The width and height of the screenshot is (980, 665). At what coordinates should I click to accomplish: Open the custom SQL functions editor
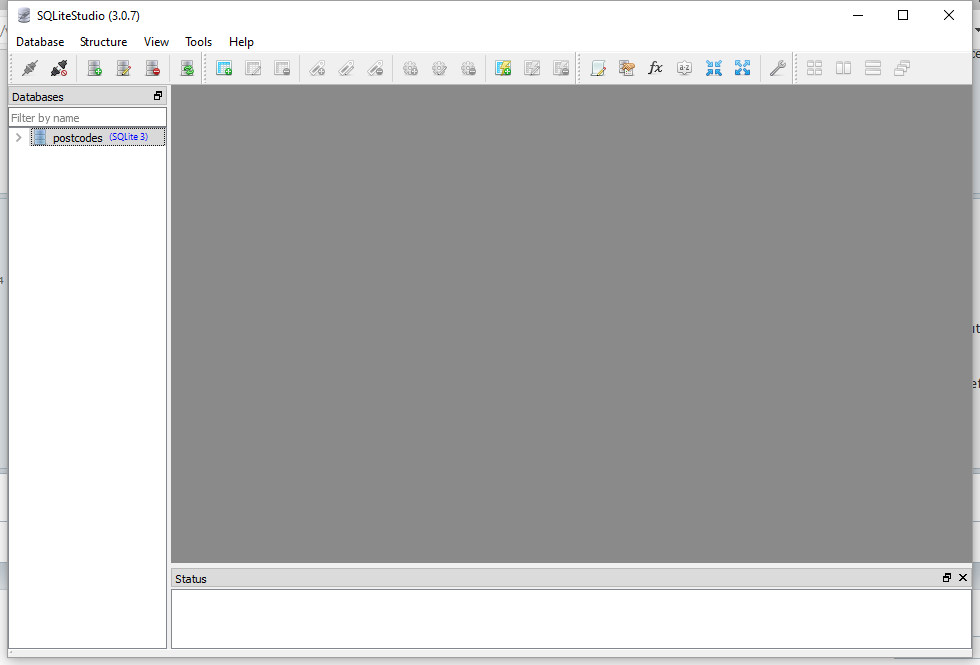655,68
